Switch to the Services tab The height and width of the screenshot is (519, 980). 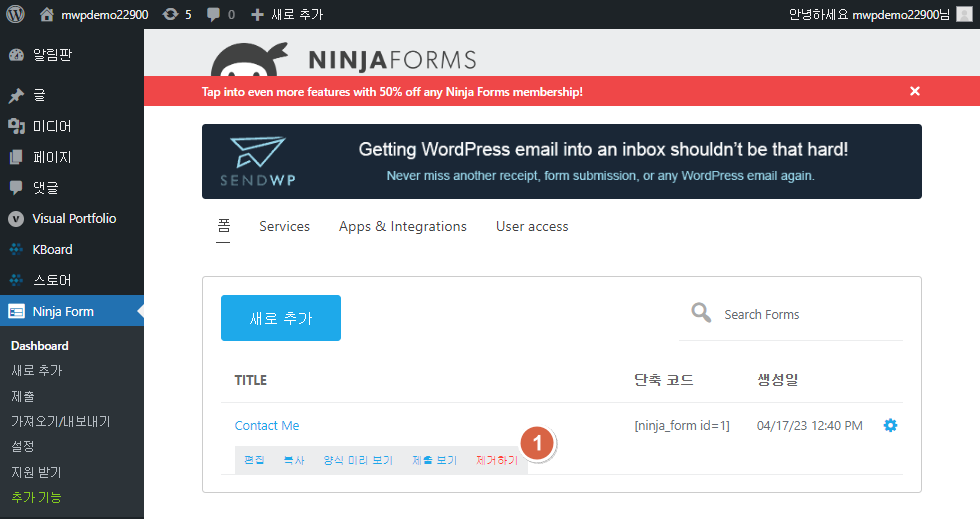click(284, 226)
